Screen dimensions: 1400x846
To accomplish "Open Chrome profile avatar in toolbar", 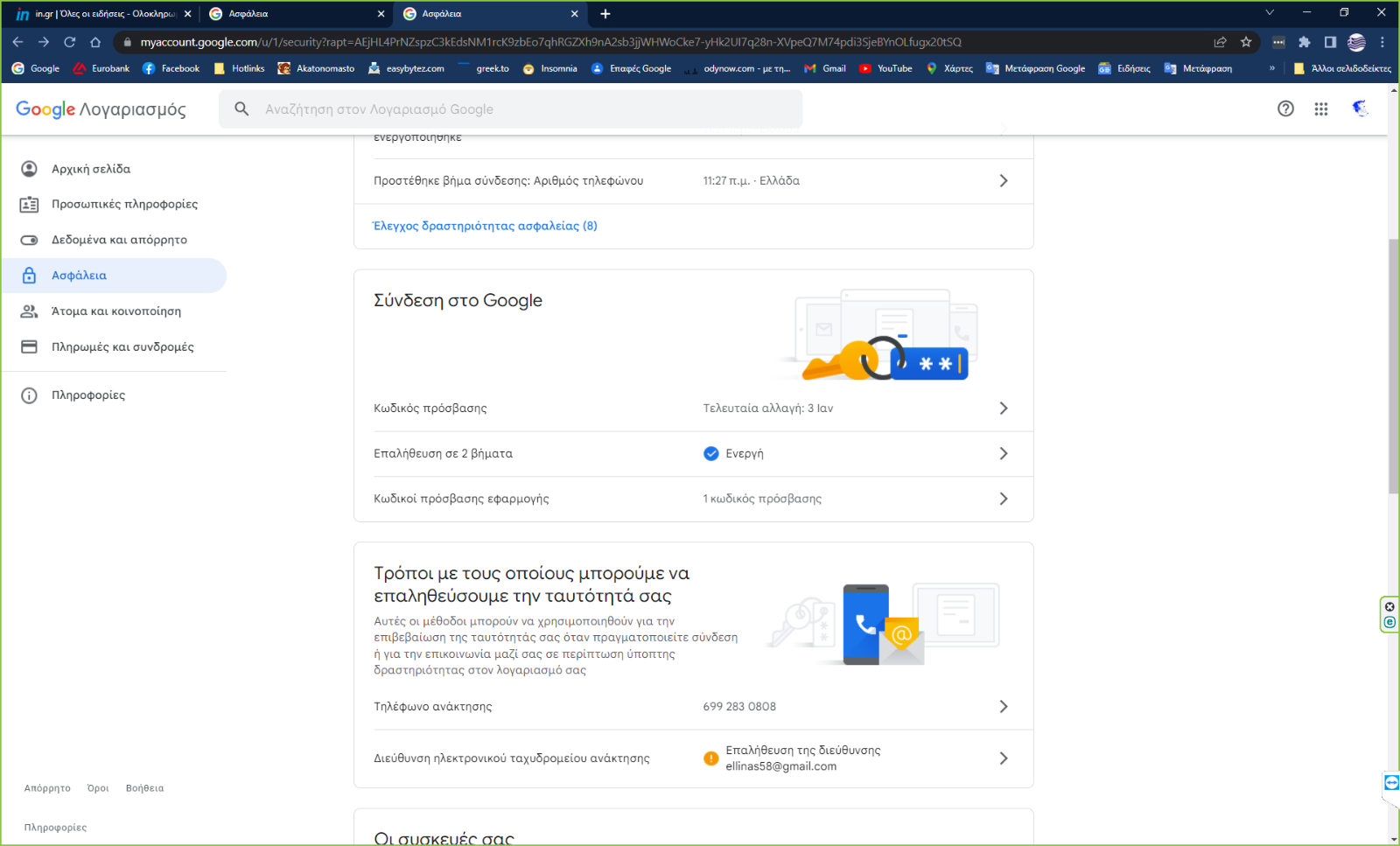I will 1357,42.
